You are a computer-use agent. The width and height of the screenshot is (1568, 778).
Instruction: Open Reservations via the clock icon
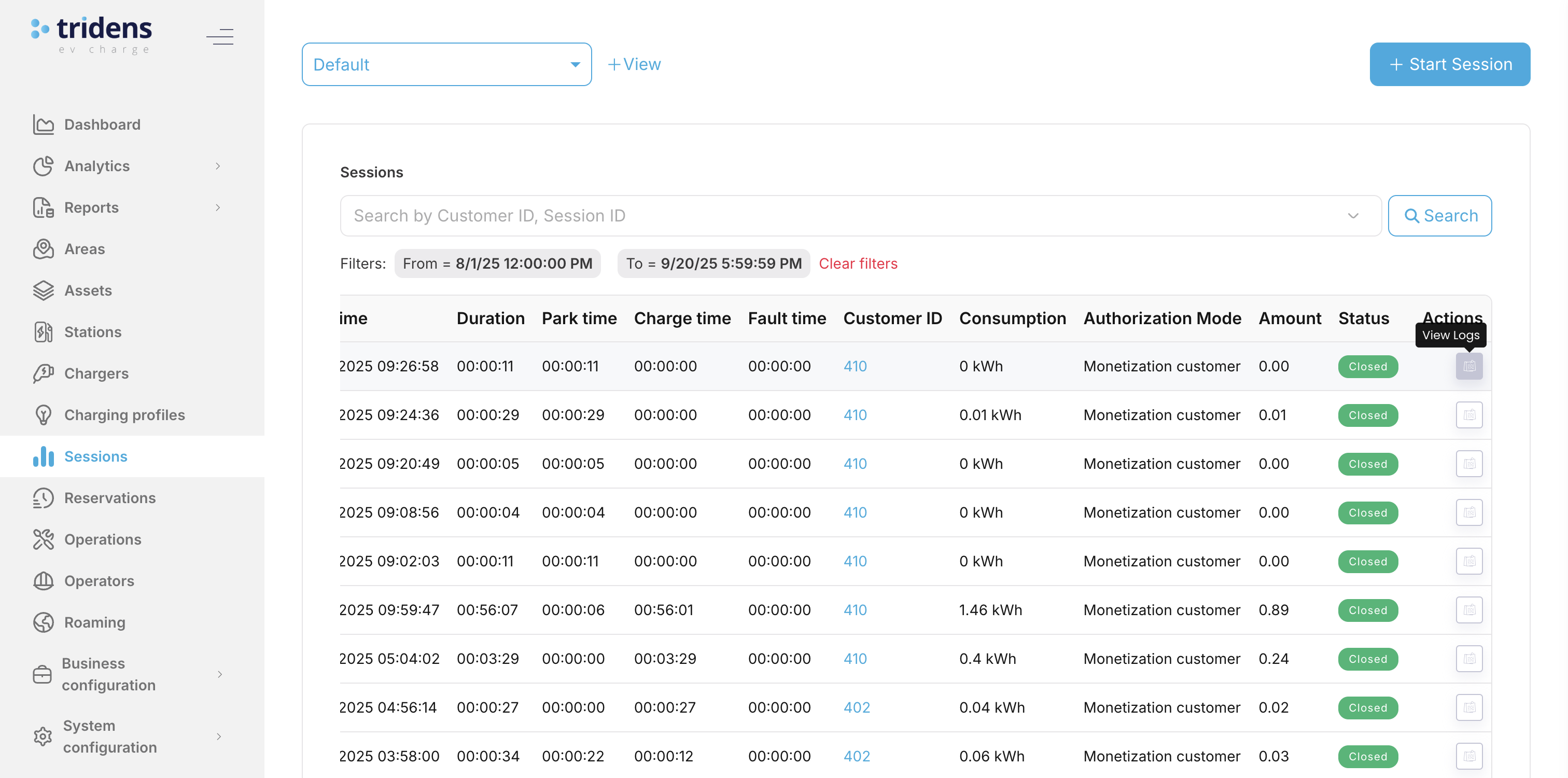point(43,498)
